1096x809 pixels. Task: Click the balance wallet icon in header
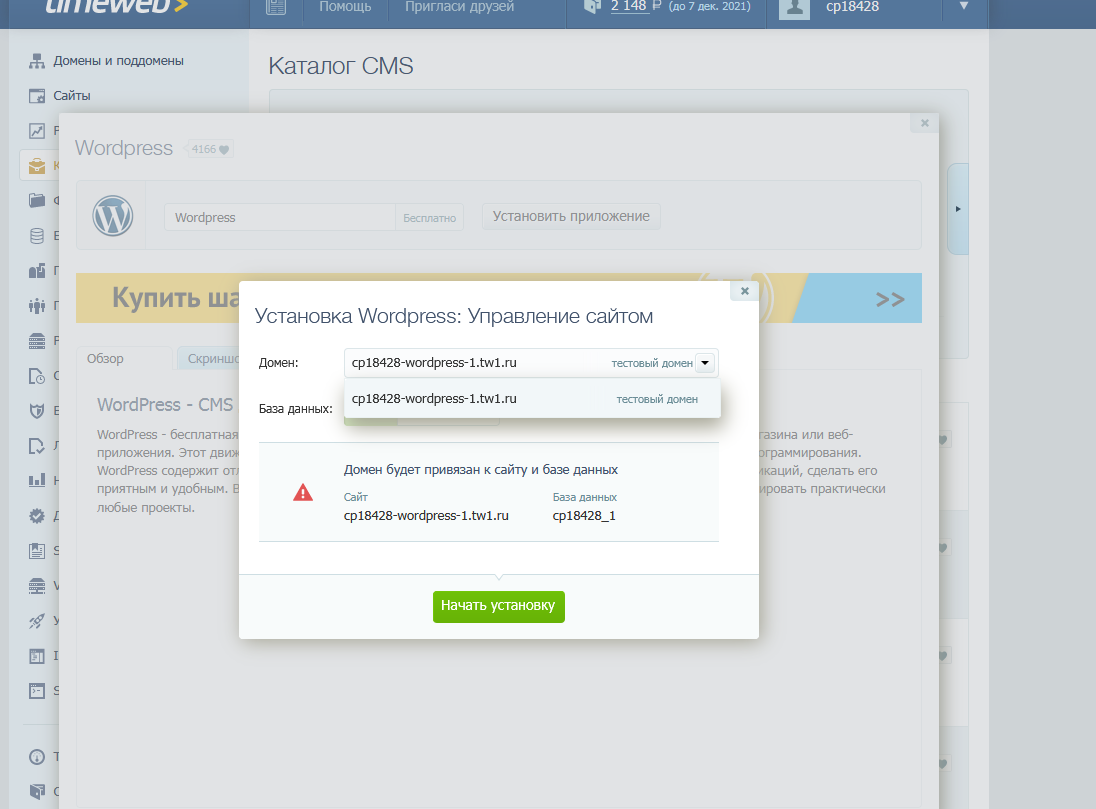(x=592, y=7)
